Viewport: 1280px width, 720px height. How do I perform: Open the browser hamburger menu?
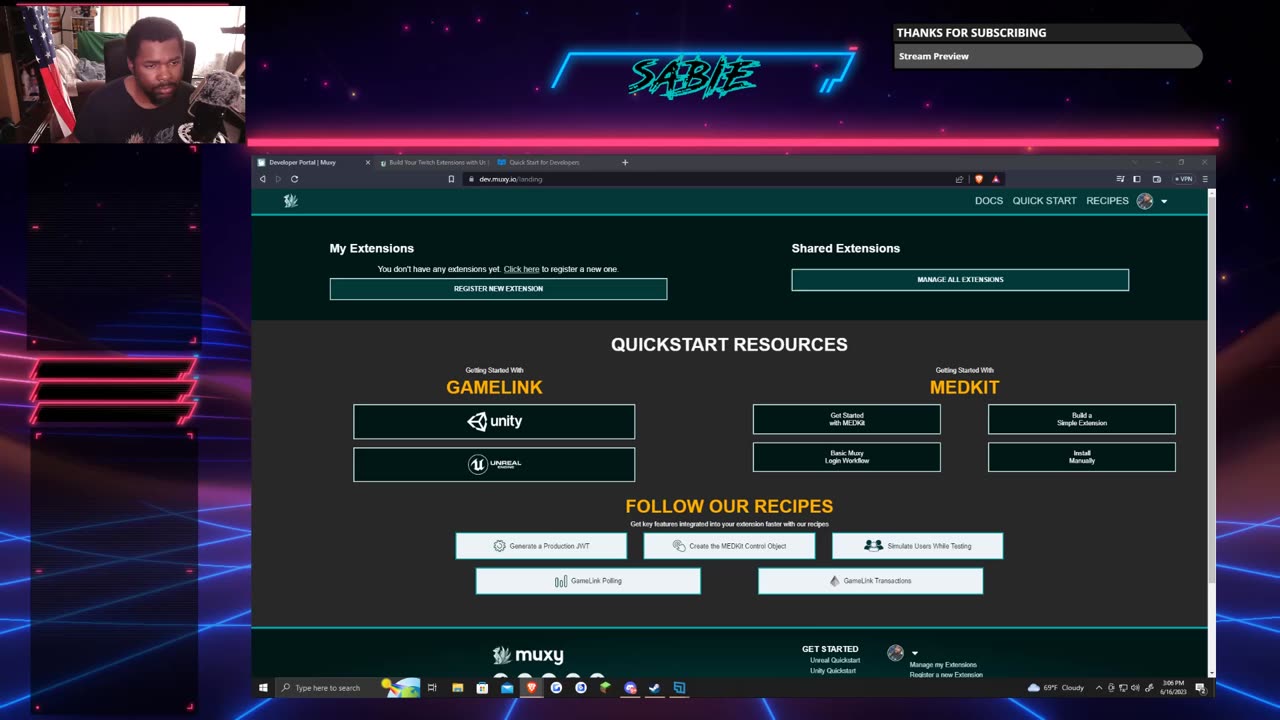point(1205,179)
